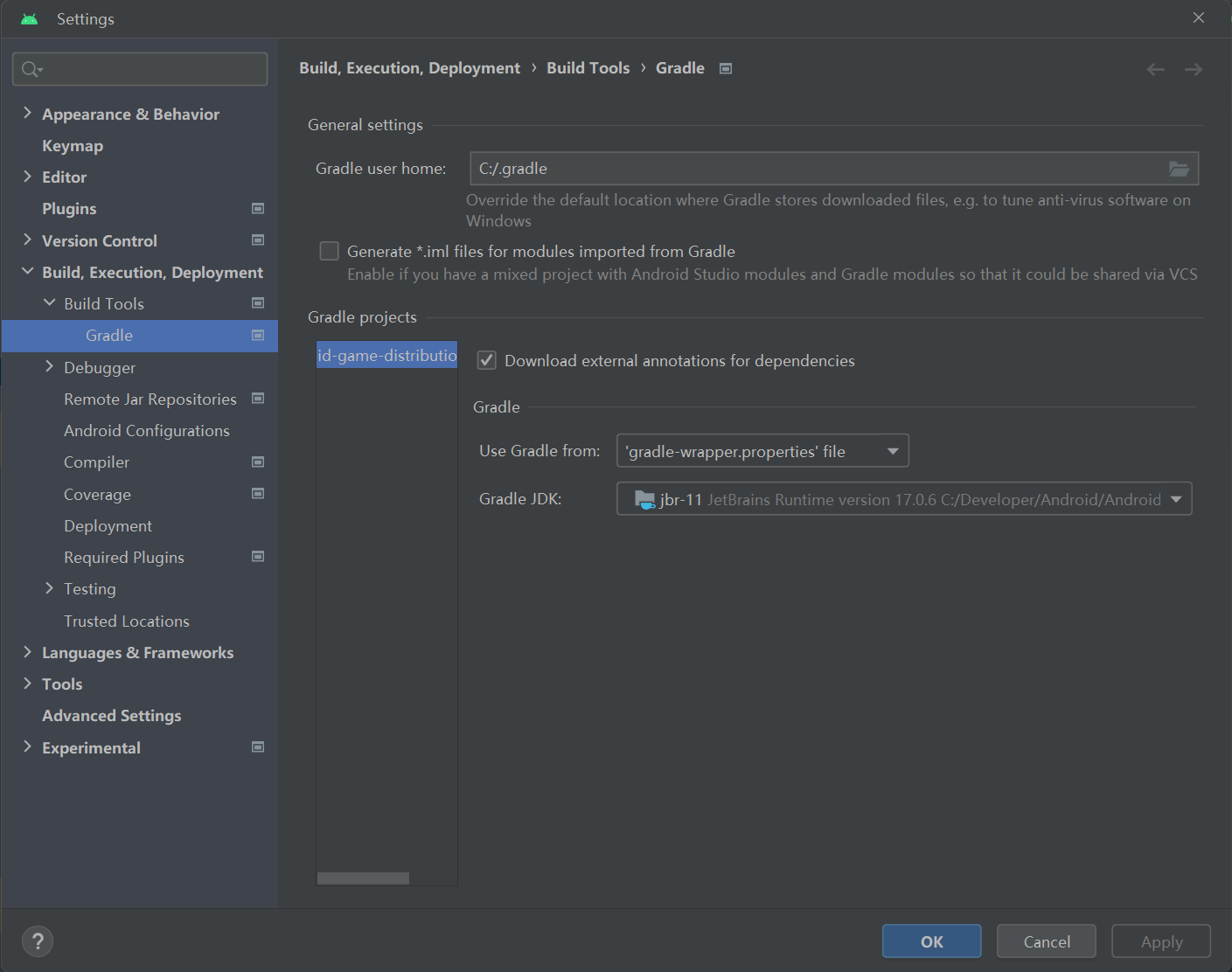Open Compiler settings page
This screenshot has width=1232, height=972.
tap(96, 462)
